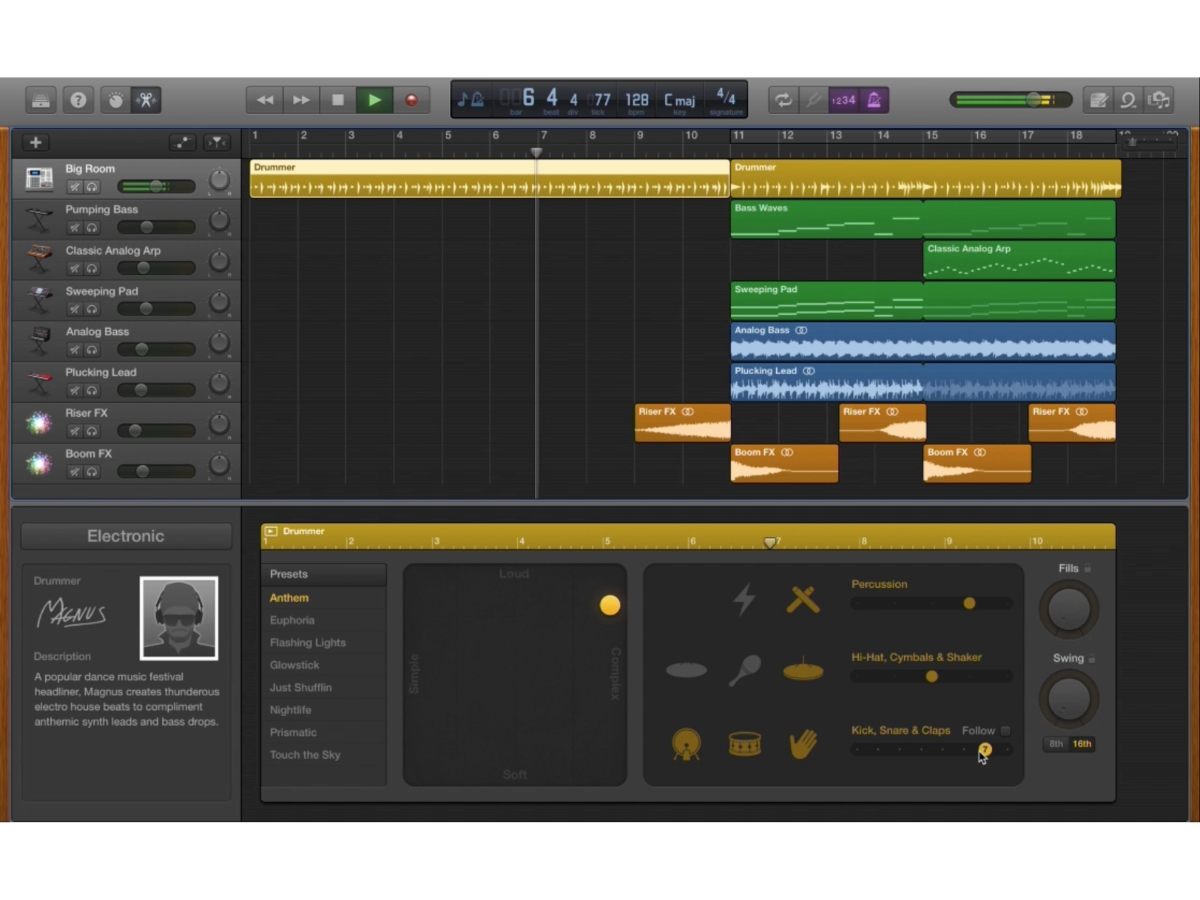Viewport: 1200px width, 900px height.
Task: Select the 16th swing resolution
Action: 1082,744
